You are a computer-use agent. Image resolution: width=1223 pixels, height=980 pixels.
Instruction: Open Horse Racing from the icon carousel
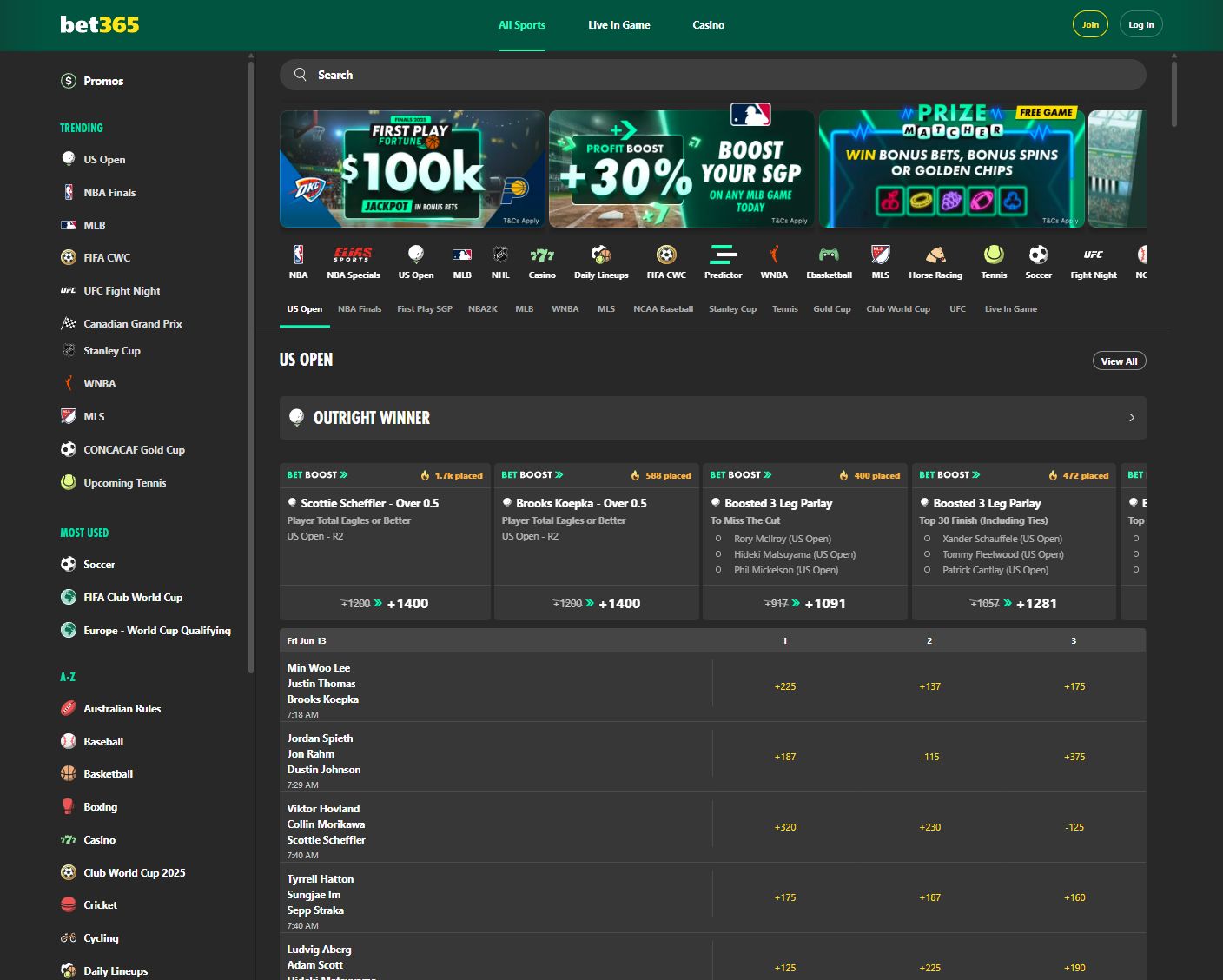pos(935,261)
